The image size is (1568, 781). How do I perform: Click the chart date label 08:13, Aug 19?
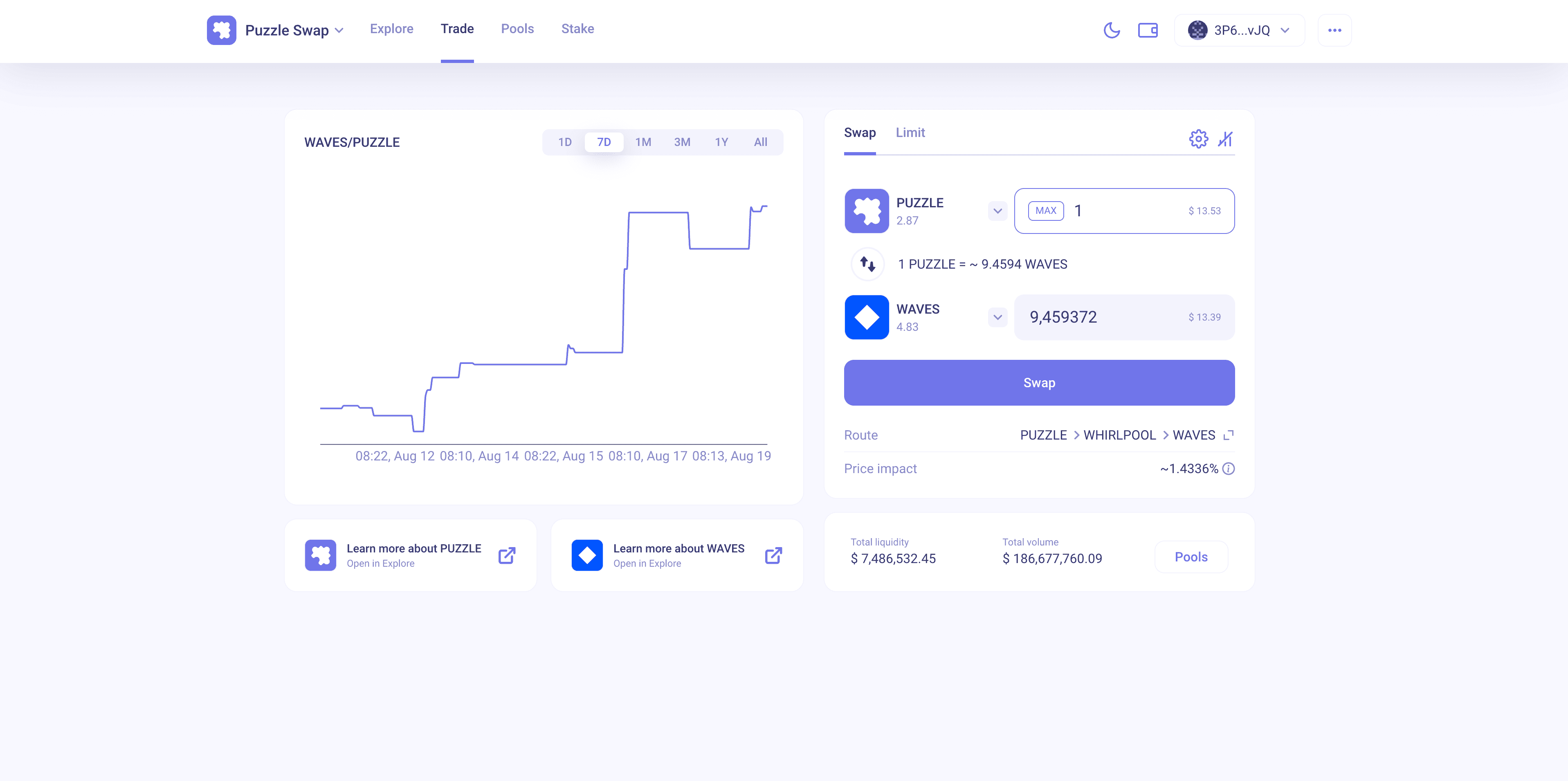(x=731, y=456)
